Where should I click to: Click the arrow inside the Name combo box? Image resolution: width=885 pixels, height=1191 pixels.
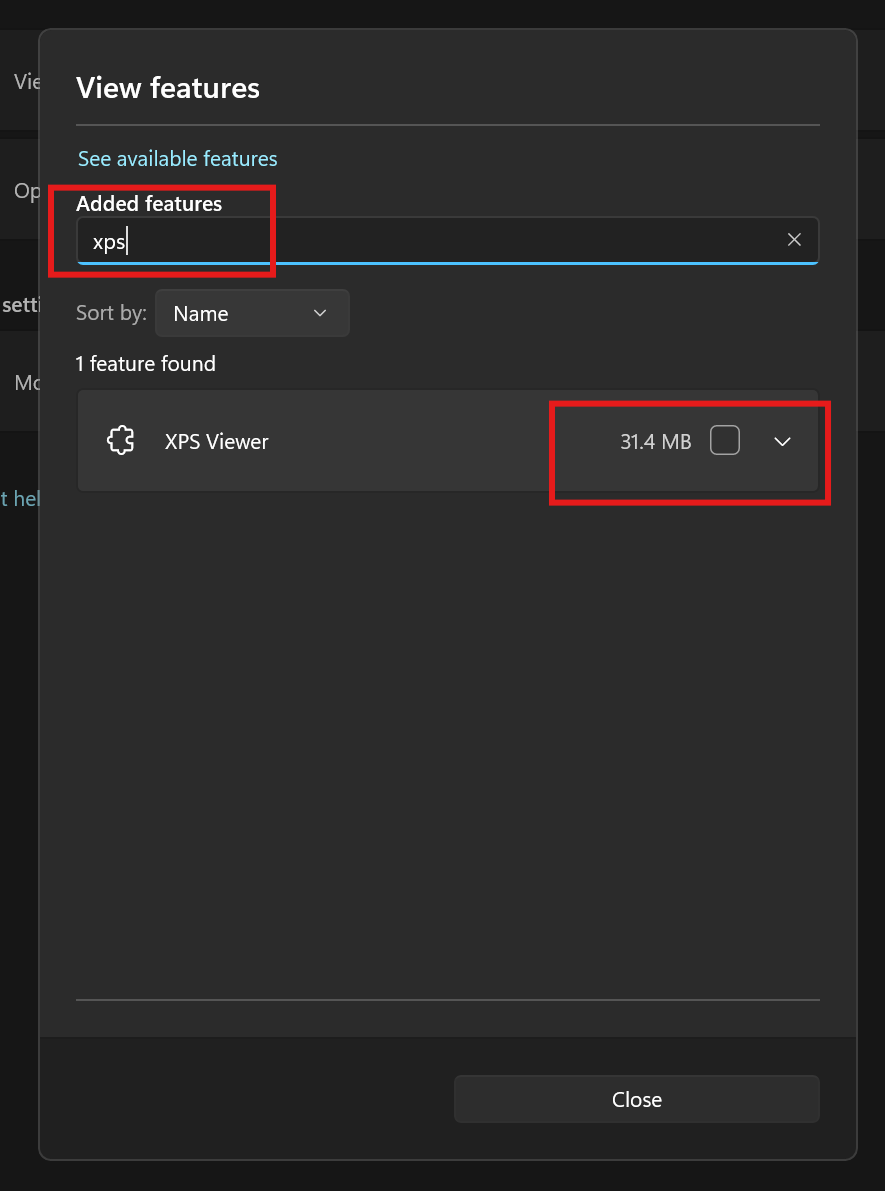tap(320, 313)
